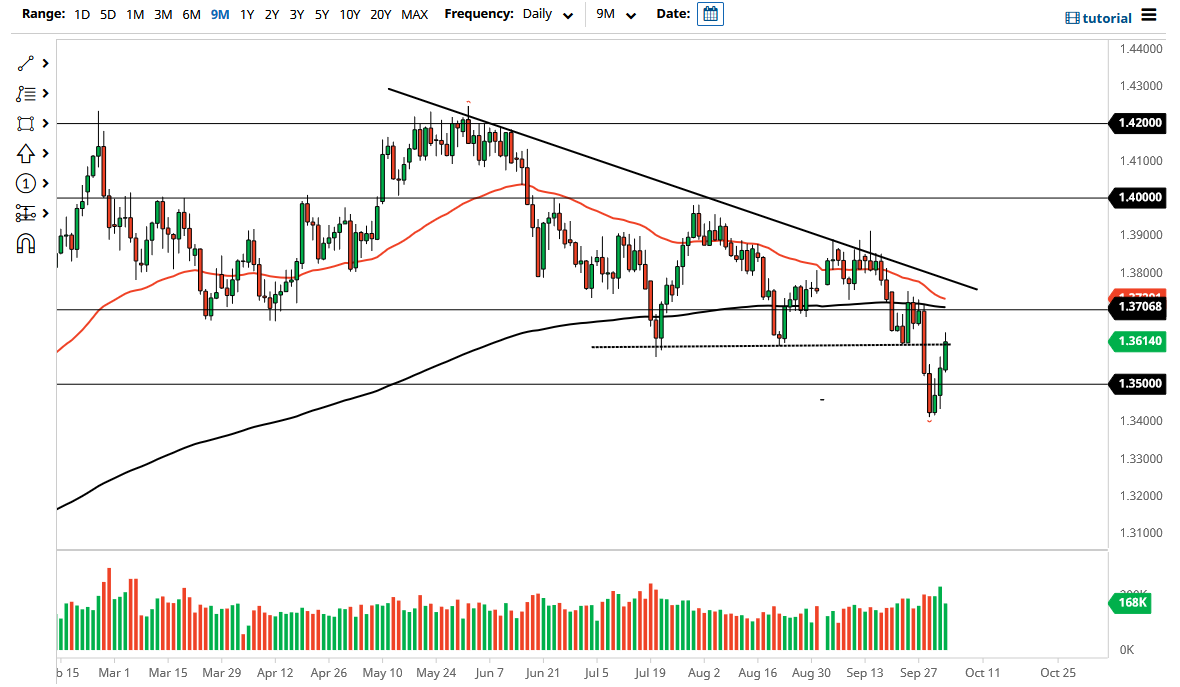Select the circled number label tool
Viewport: 1180px width, 687px height.
(x=26, y=183)
